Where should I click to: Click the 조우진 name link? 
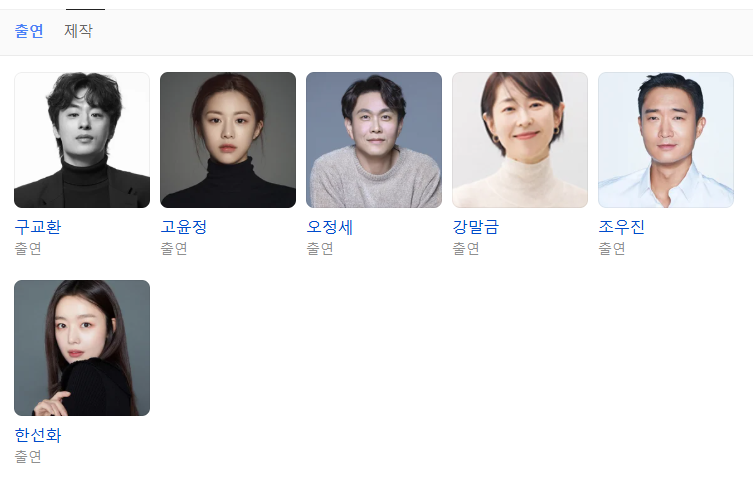coord(622,227)
